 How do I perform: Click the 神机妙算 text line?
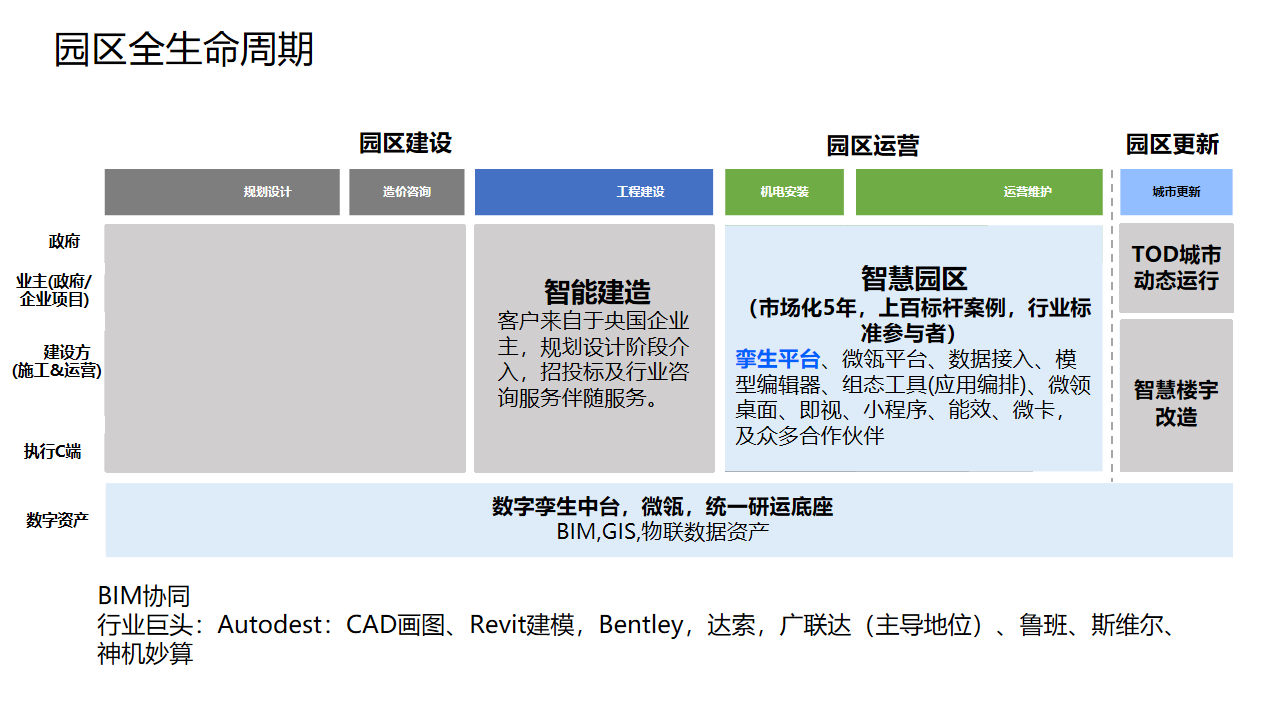click(145, 654)
